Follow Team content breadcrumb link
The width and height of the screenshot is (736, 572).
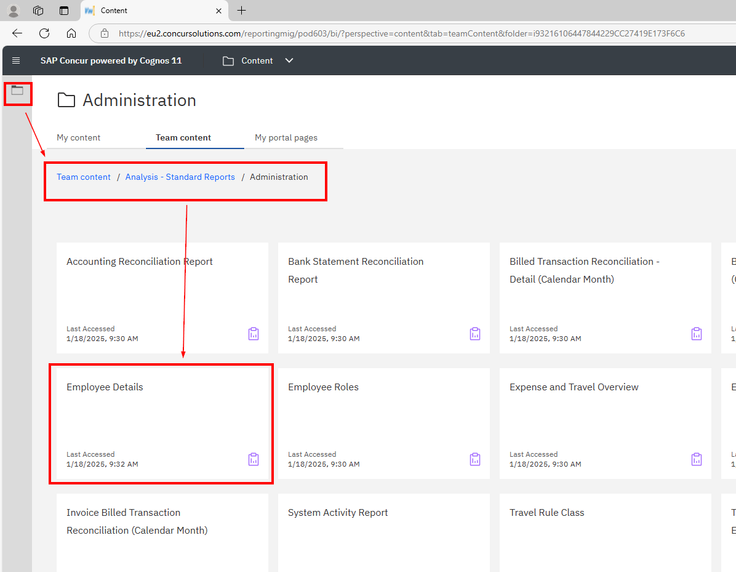tap(84, 177)
